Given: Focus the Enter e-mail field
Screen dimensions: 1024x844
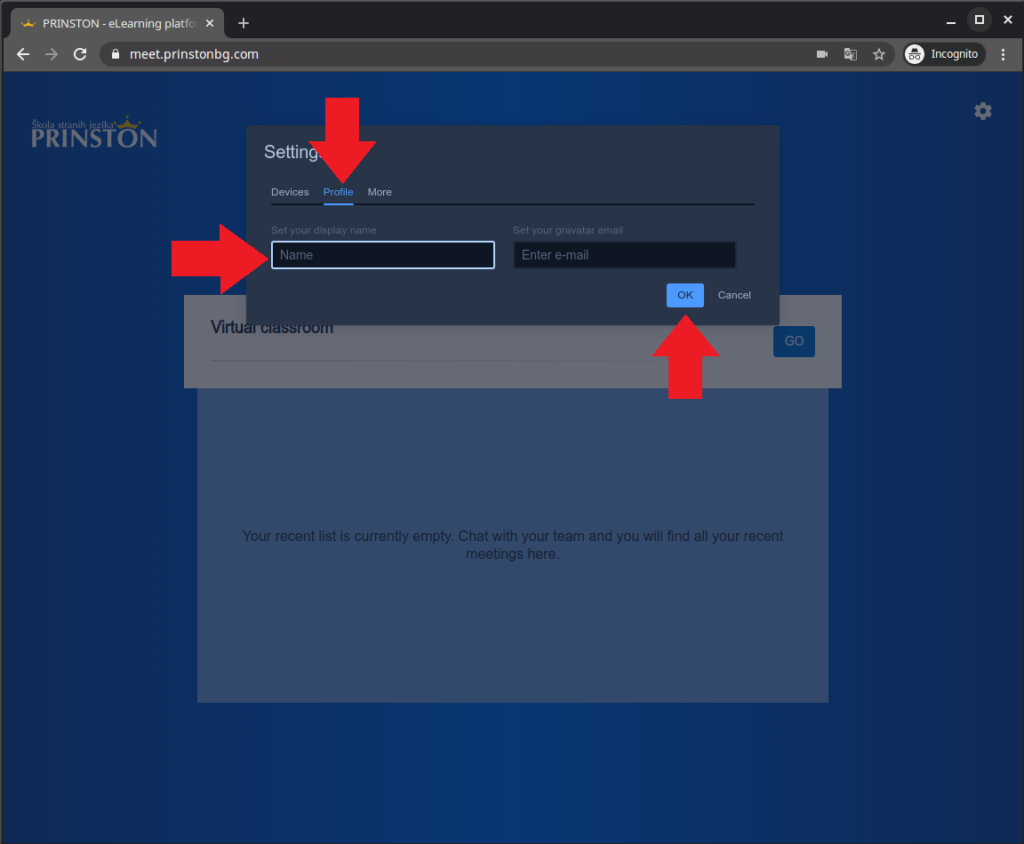Looking at the screenshot, I should (624, 255).
